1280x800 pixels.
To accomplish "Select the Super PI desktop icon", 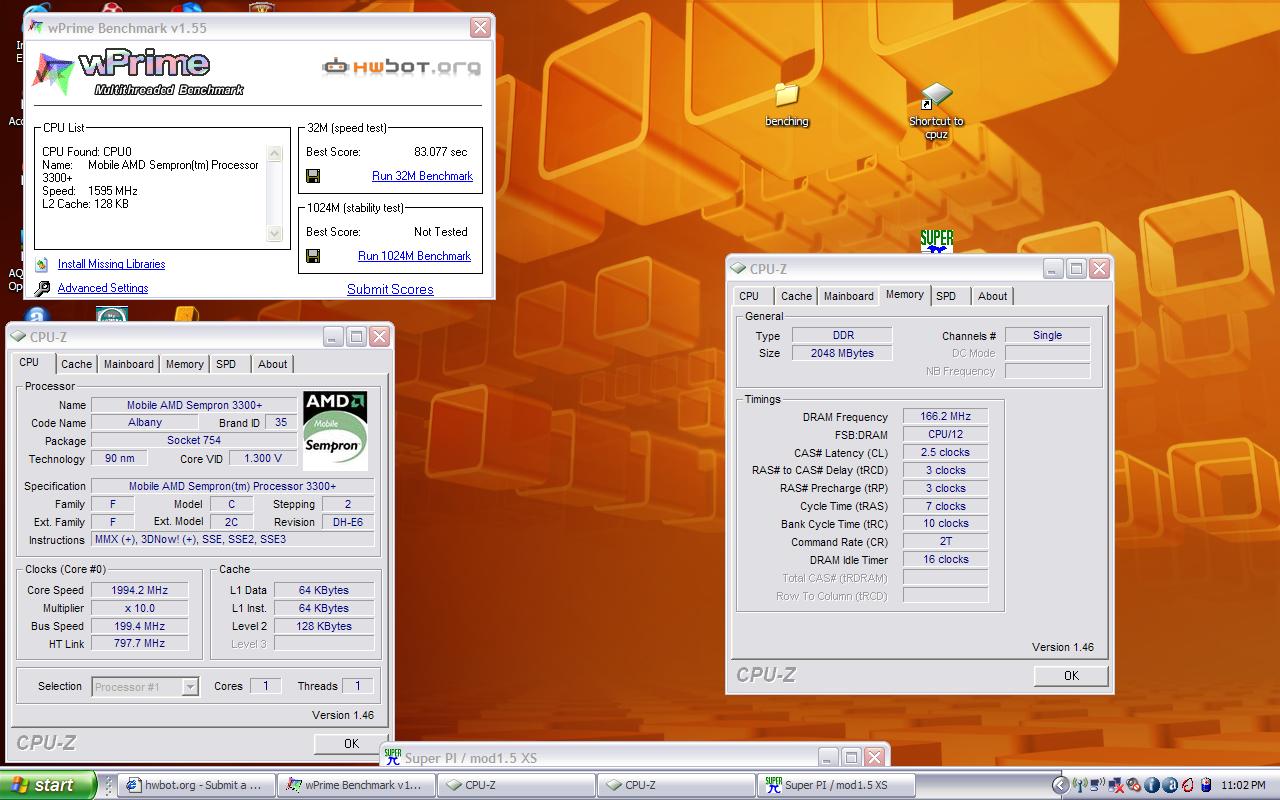I will [x=937, y=241].
